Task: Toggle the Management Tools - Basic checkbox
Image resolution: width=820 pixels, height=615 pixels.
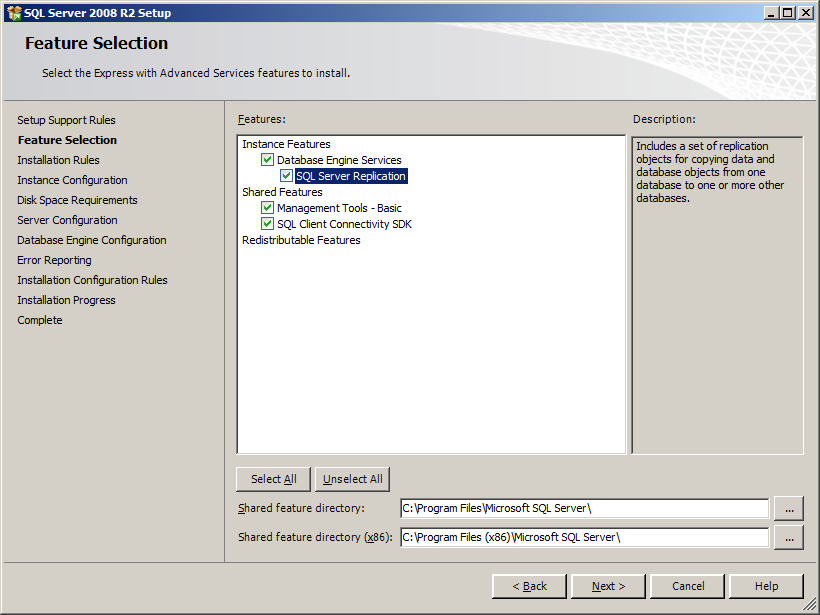Action: point(267,208)
